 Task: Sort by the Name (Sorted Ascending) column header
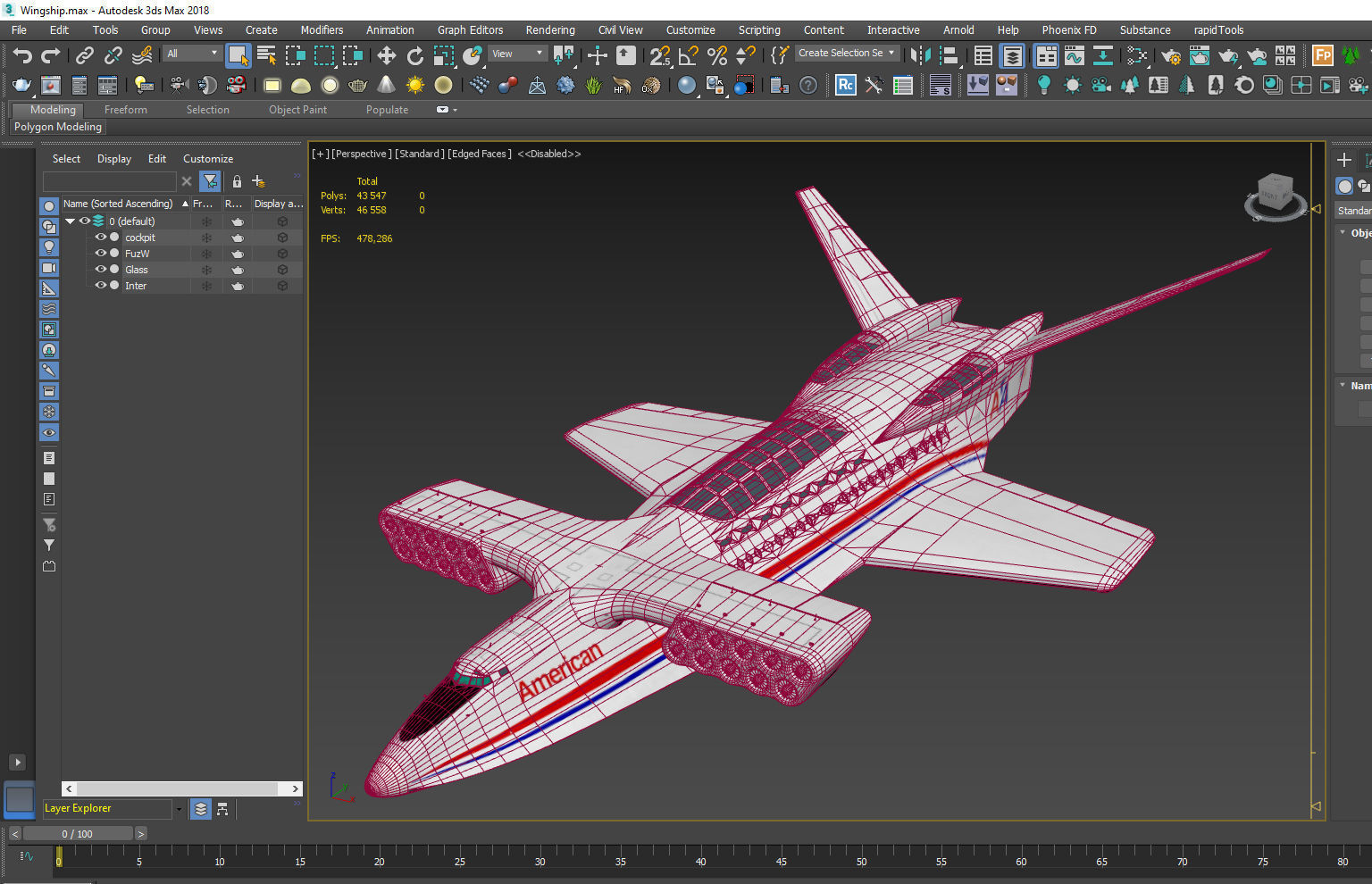pos(125,204)
